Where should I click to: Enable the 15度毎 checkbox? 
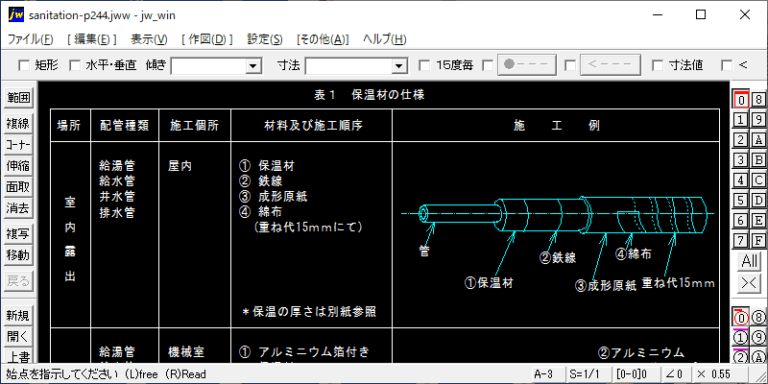point(425,65)
